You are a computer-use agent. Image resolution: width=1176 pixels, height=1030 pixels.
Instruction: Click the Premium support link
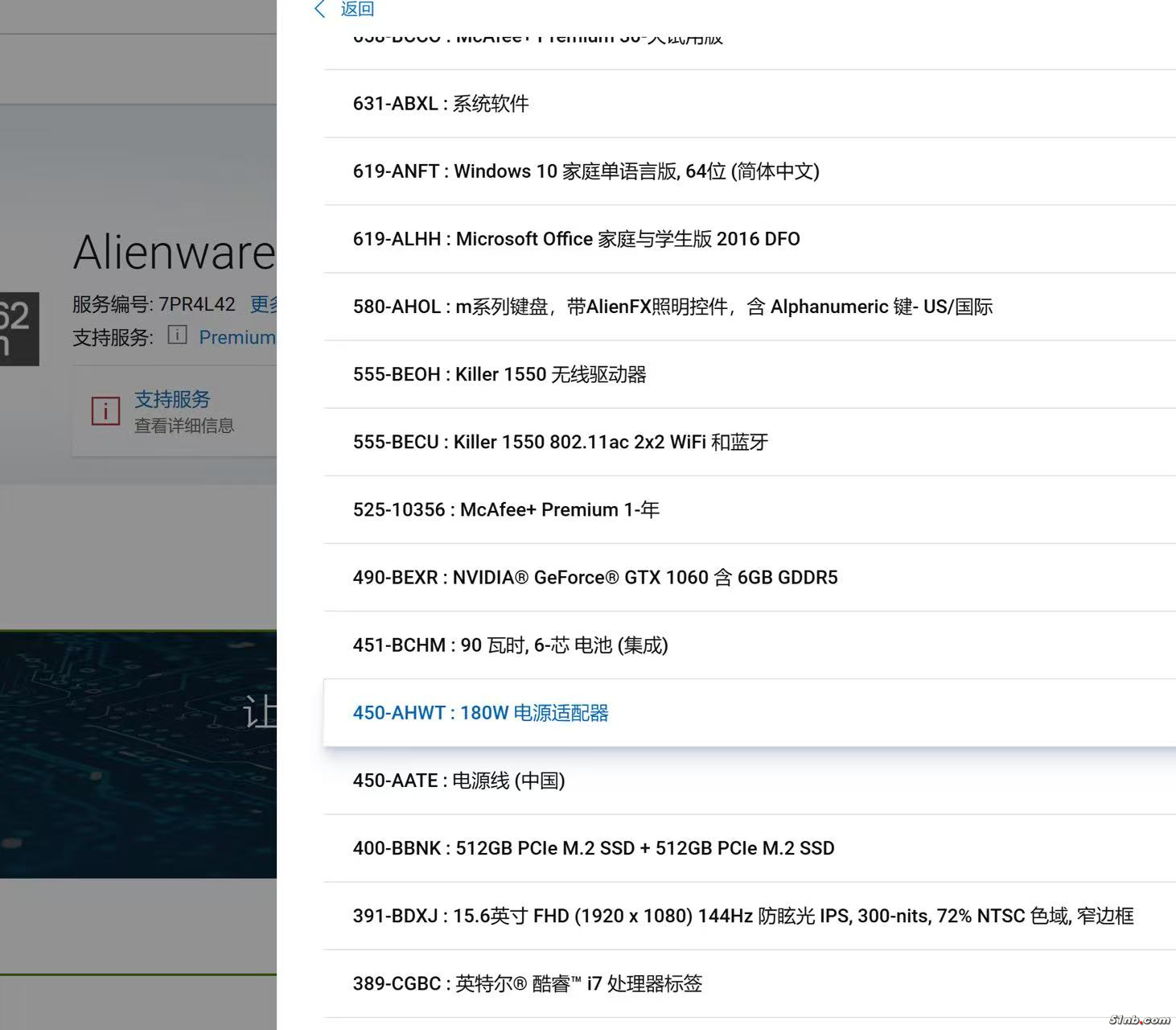coord(237,337)
